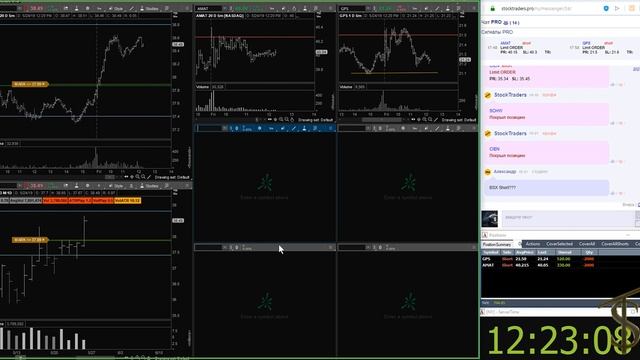
Task: Click the price alert tag on the bottom-left daily chart
Action: click(x=30, y=240)
